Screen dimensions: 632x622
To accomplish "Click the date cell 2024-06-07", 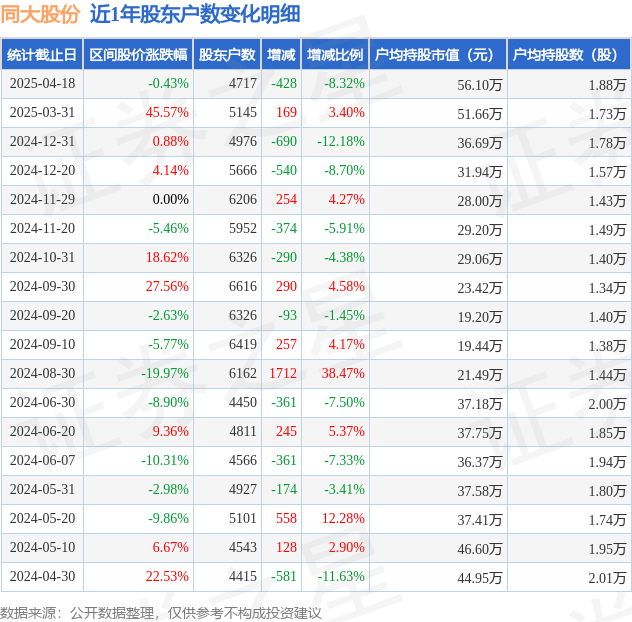I will click(x=42, y=461).
